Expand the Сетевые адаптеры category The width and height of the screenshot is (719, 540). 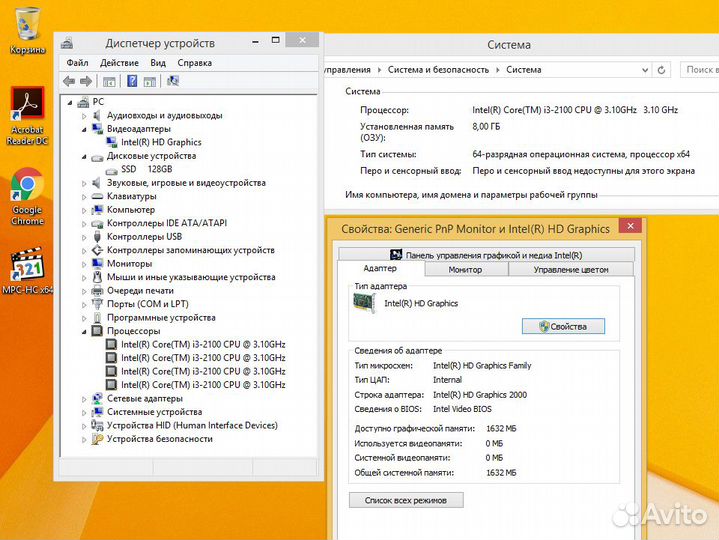pyautogui.click(x=84, y=398)
